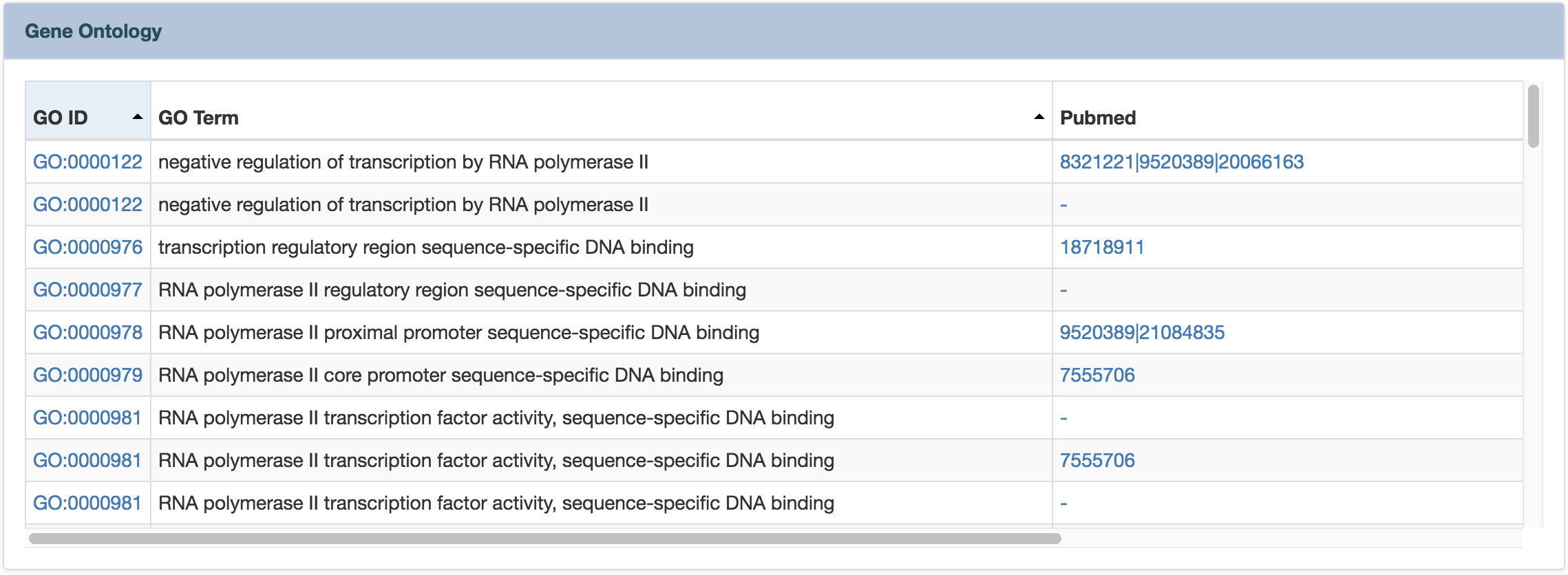Click the horizontal table scrollbar
This screenshot has height=575, width=1568.
pyautogui.click(x=544, y=539)
